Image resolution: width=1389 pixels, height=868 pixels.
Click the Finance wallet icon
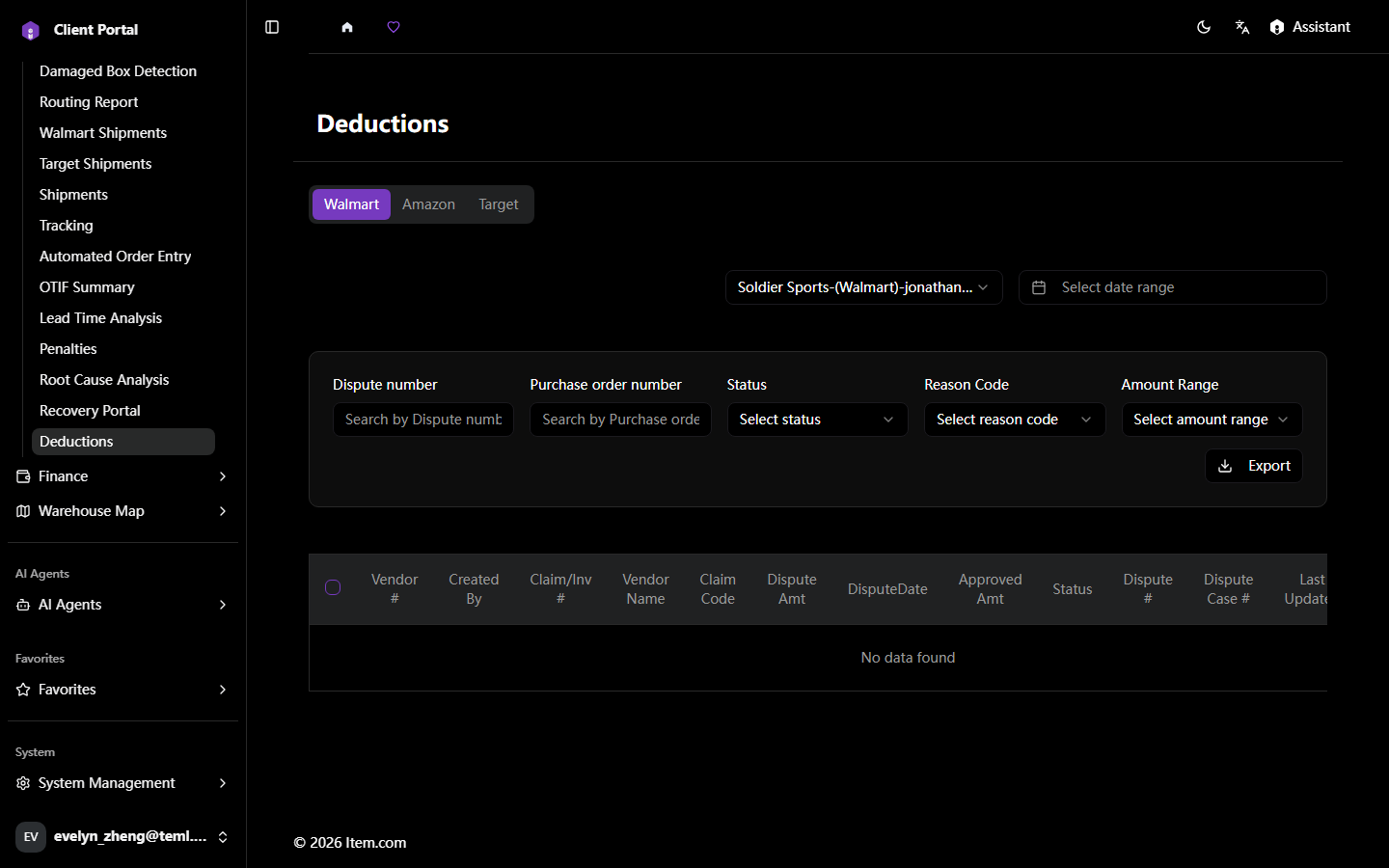click(x=23, y=476)
